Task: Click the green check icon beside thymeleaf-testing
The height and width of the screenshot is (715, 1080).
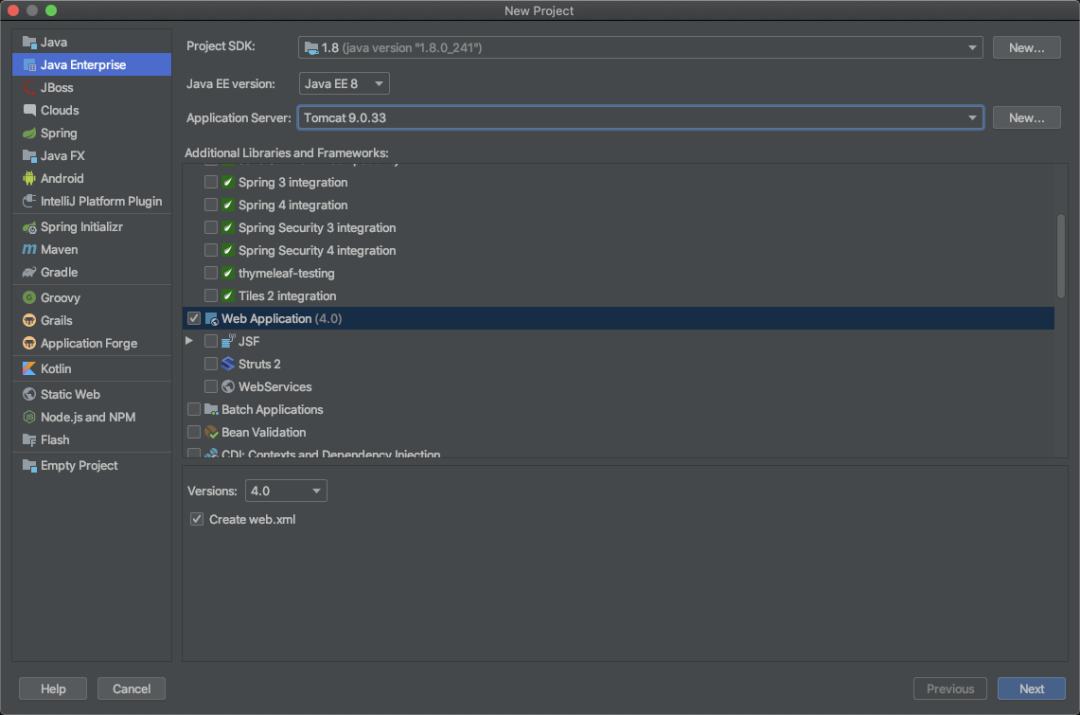Action: (x=228, y=273)
